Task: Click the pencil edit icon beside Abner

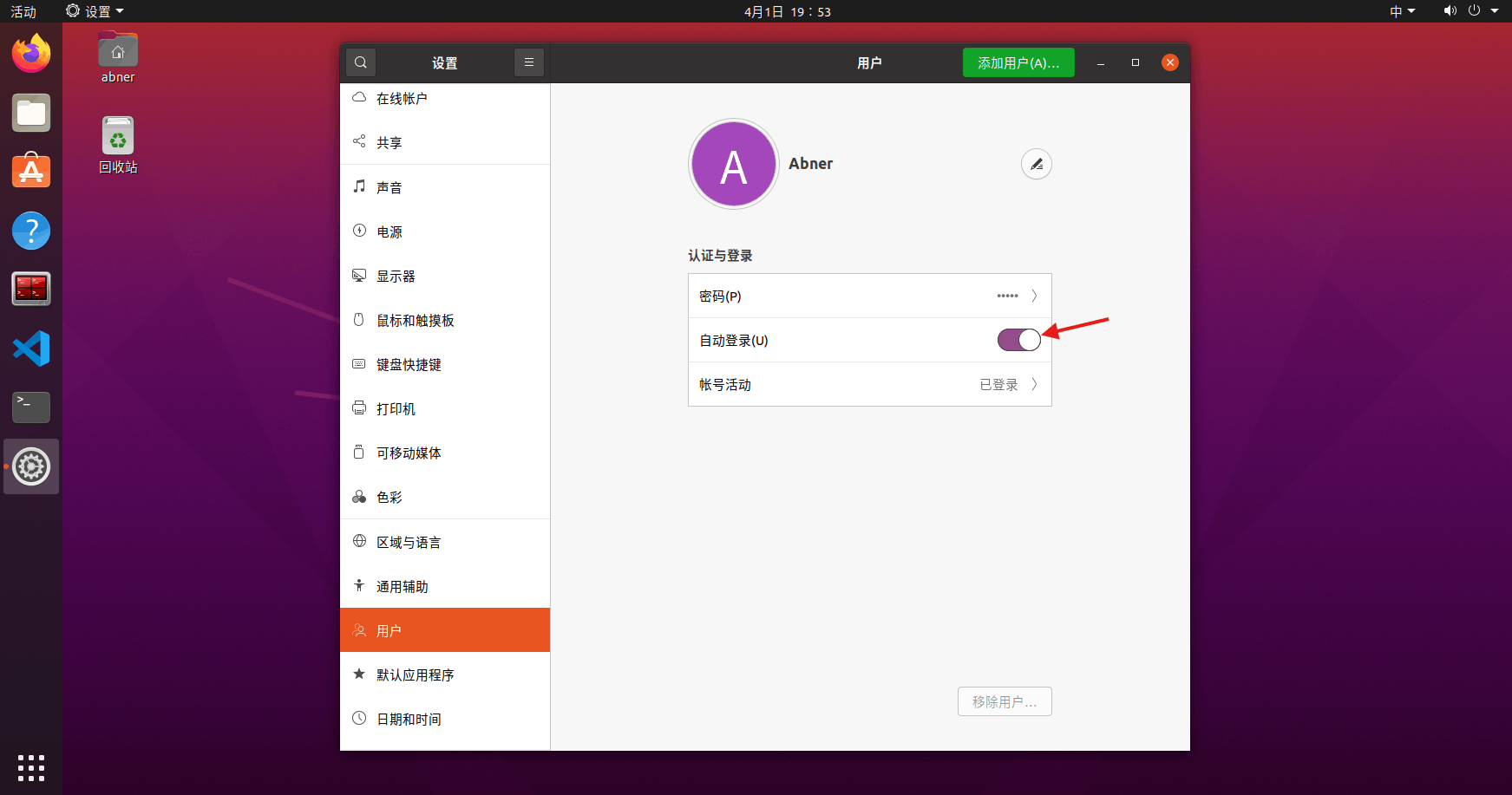Action: [1036, 164]
